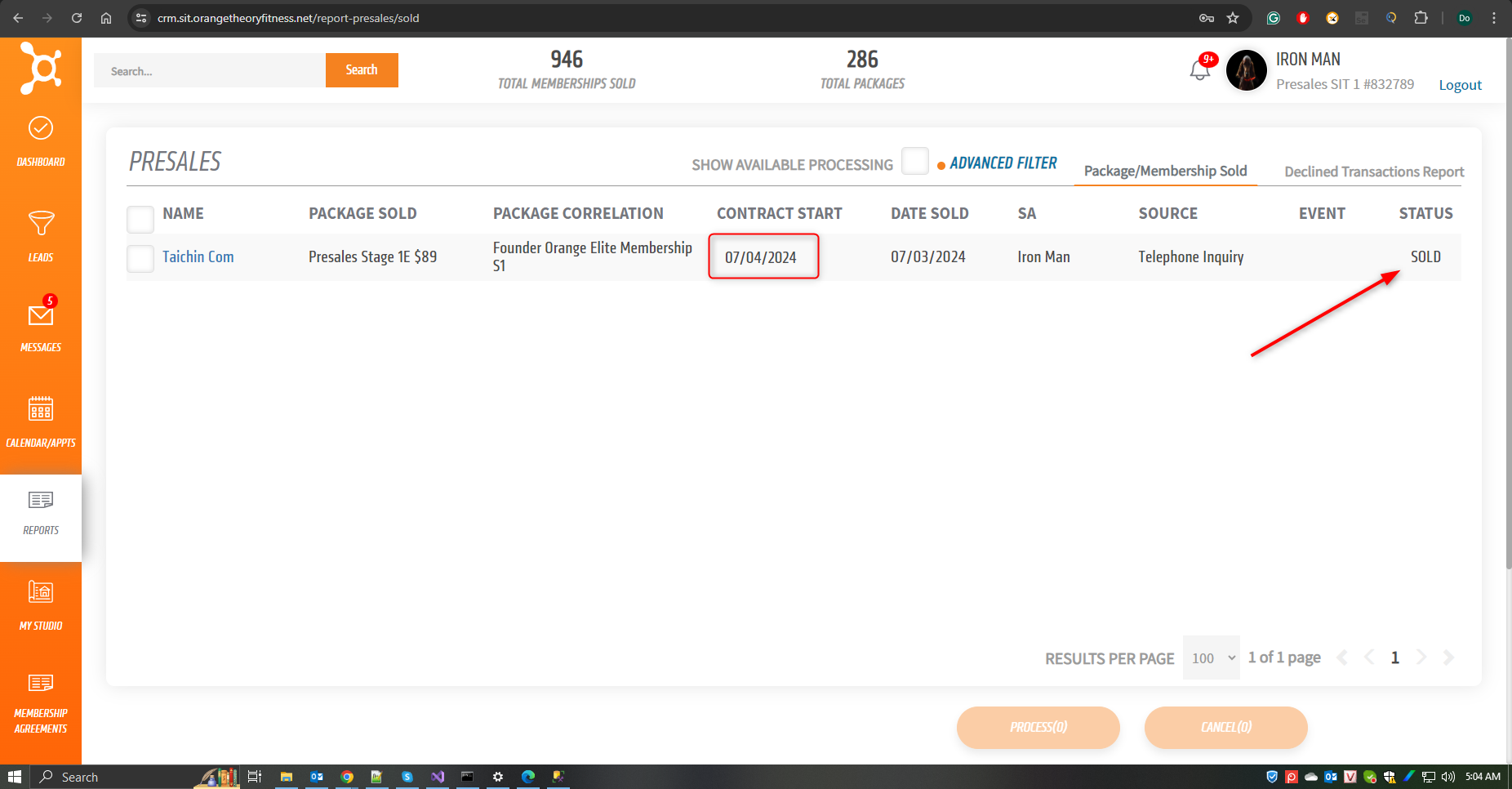
Task: Open the notifications bell icon
Action: click(1200, 70)
